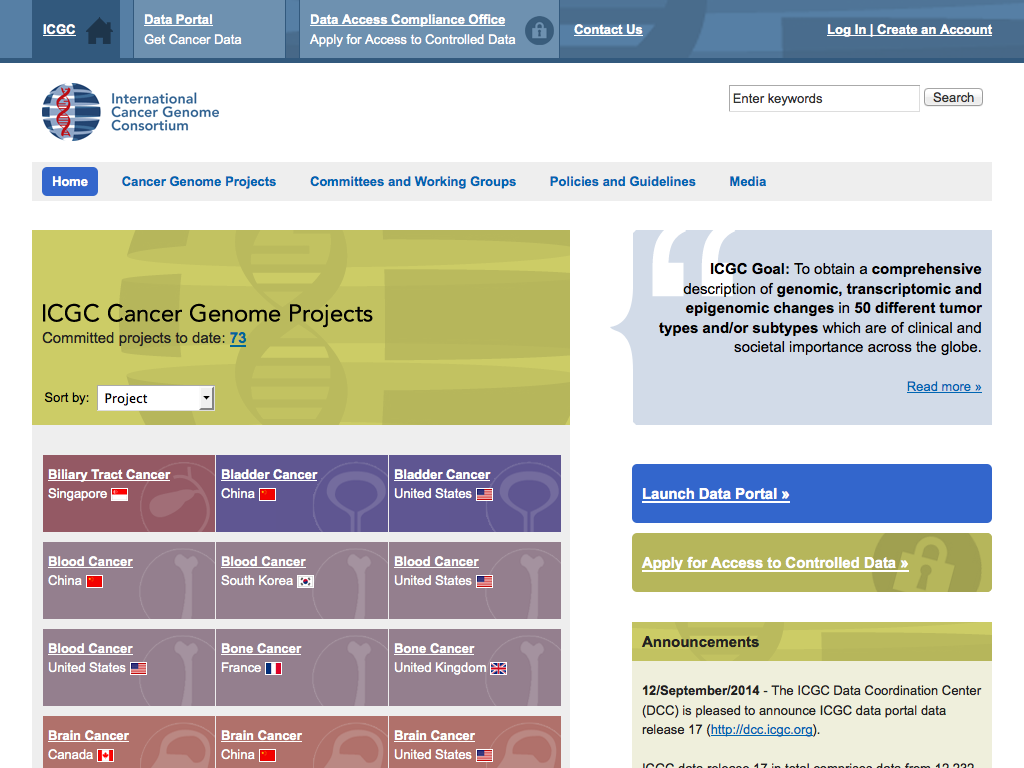Open the http://dcc.icgc.org link
The image size is (1024, 768).
761,729
